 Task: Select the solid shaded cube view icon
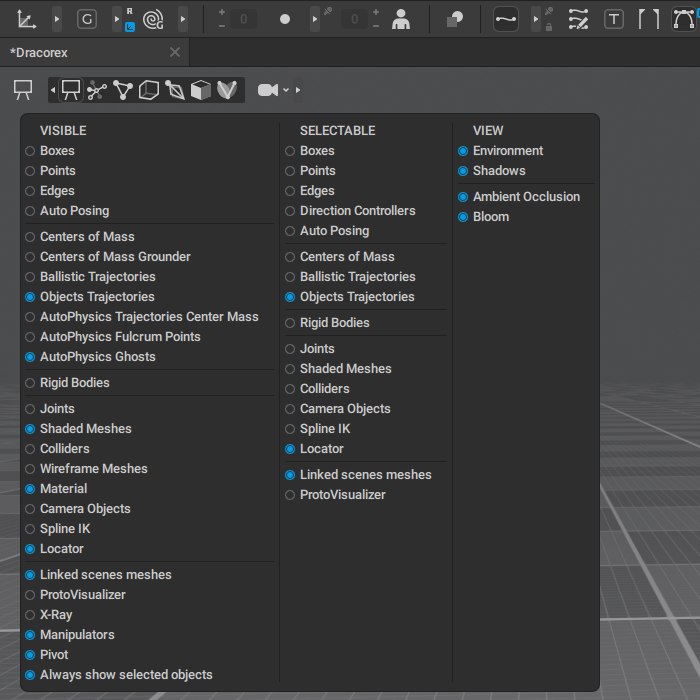click(201, 90)
